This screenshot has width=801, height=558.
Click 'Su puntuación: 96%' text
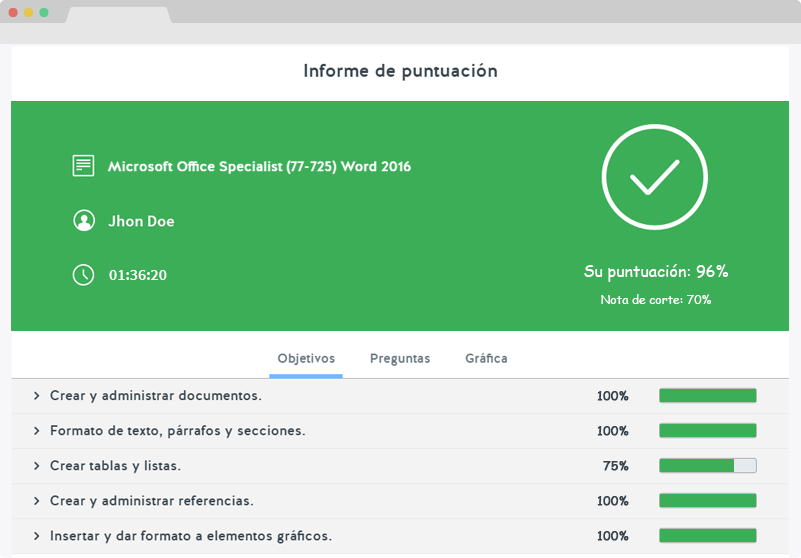click(x=656, y=271)
